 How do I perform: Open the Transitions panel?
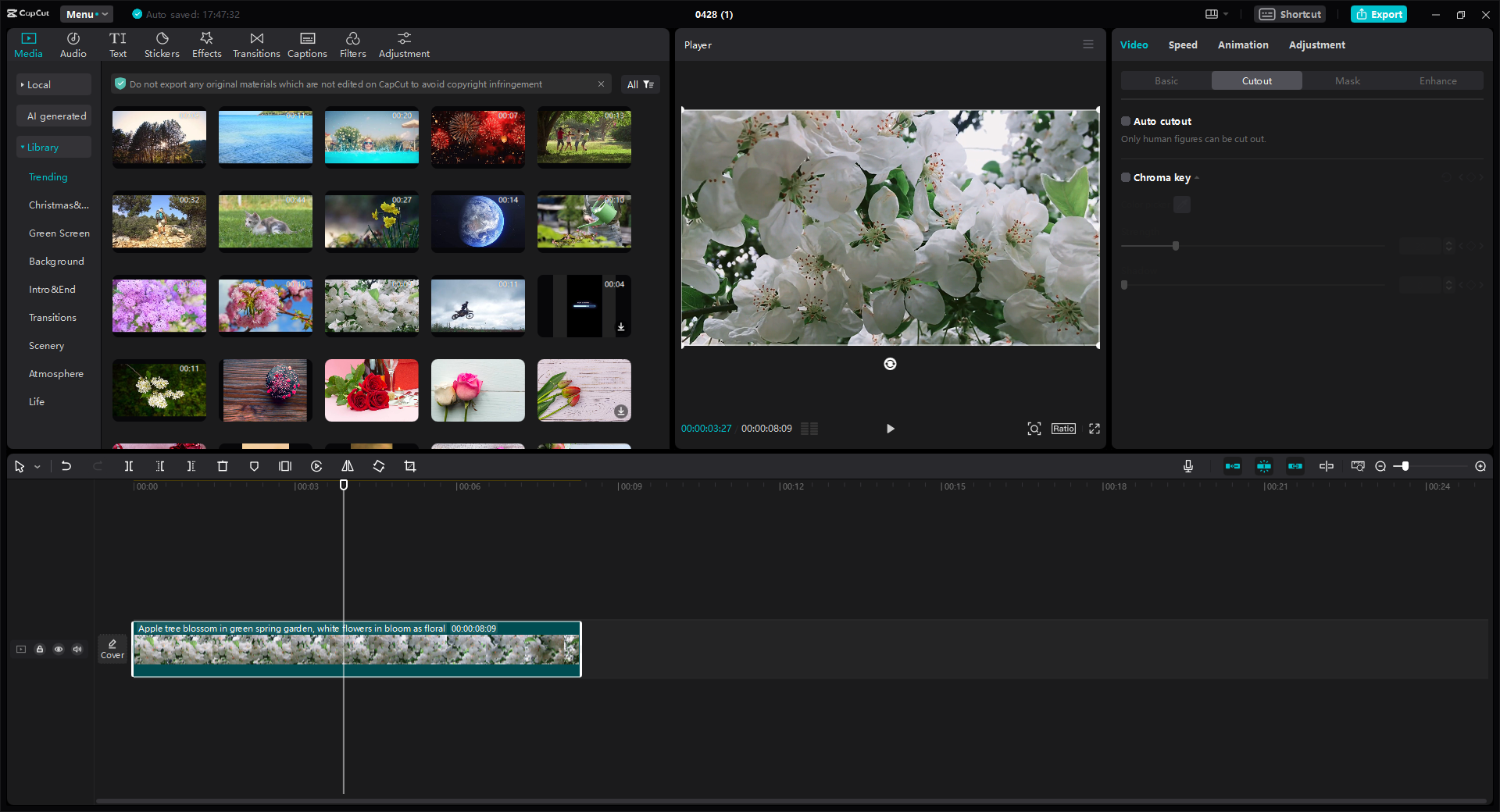click(x=256, y=43)
